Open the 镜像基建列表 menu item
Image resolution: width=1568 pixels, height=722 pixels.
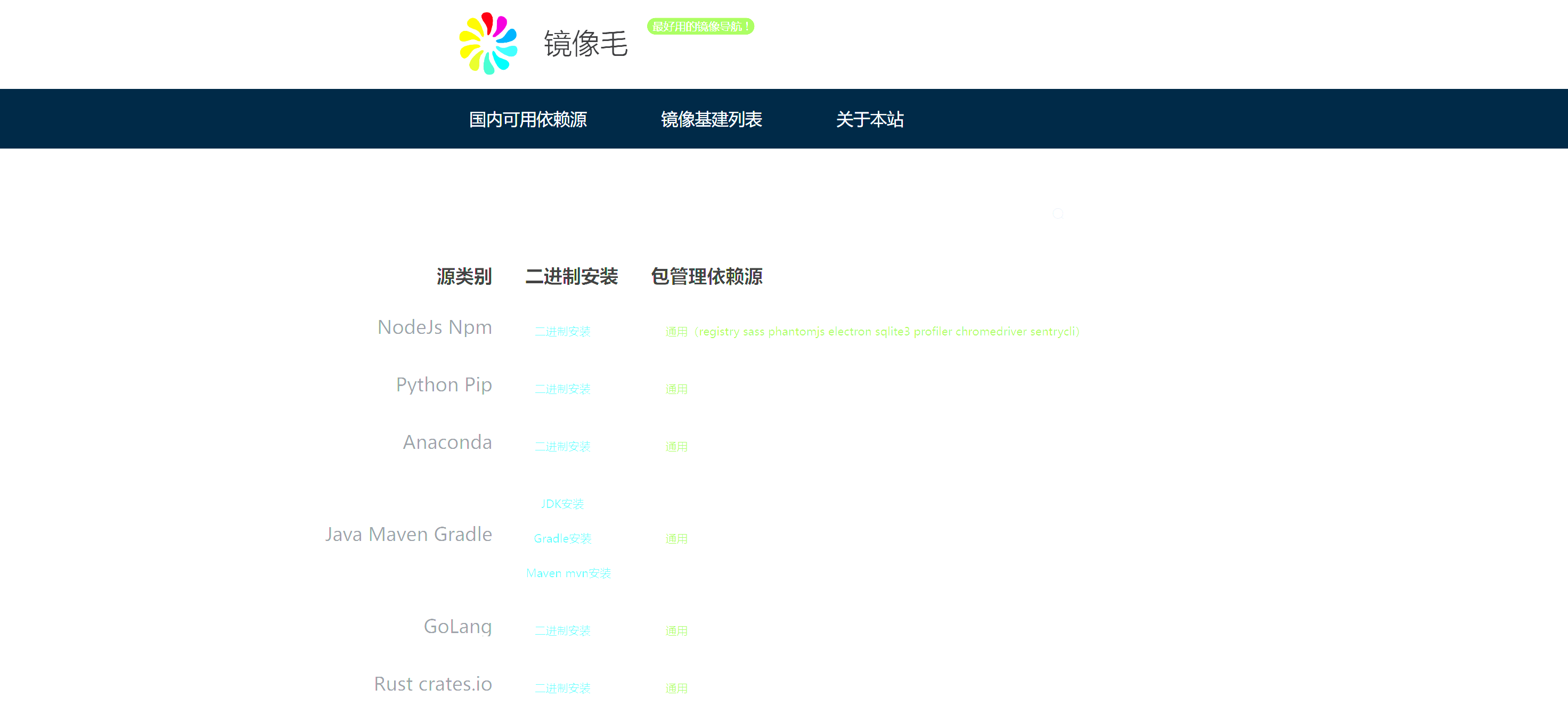click(711, 119)
